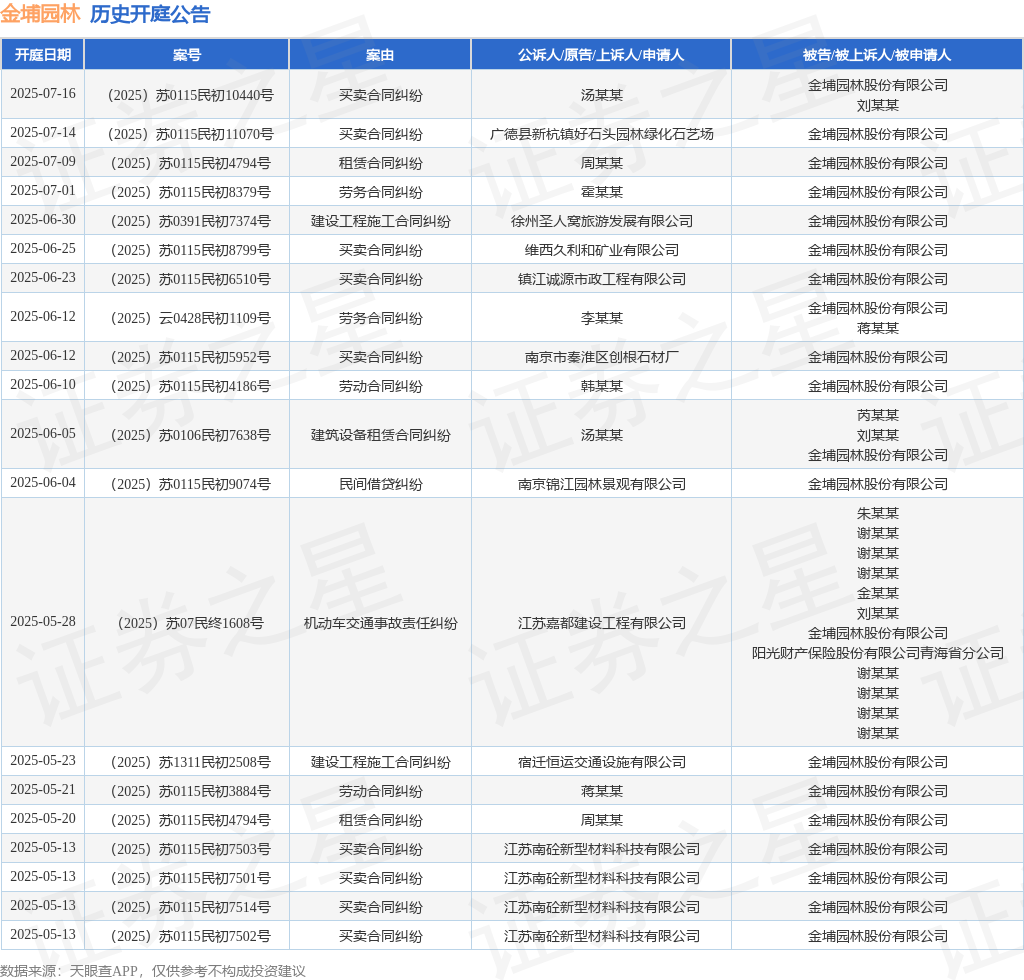This screenshot has height=980, width=1024.
Task: Select case number 苏0115民初11070号
Action: point(191,134)
